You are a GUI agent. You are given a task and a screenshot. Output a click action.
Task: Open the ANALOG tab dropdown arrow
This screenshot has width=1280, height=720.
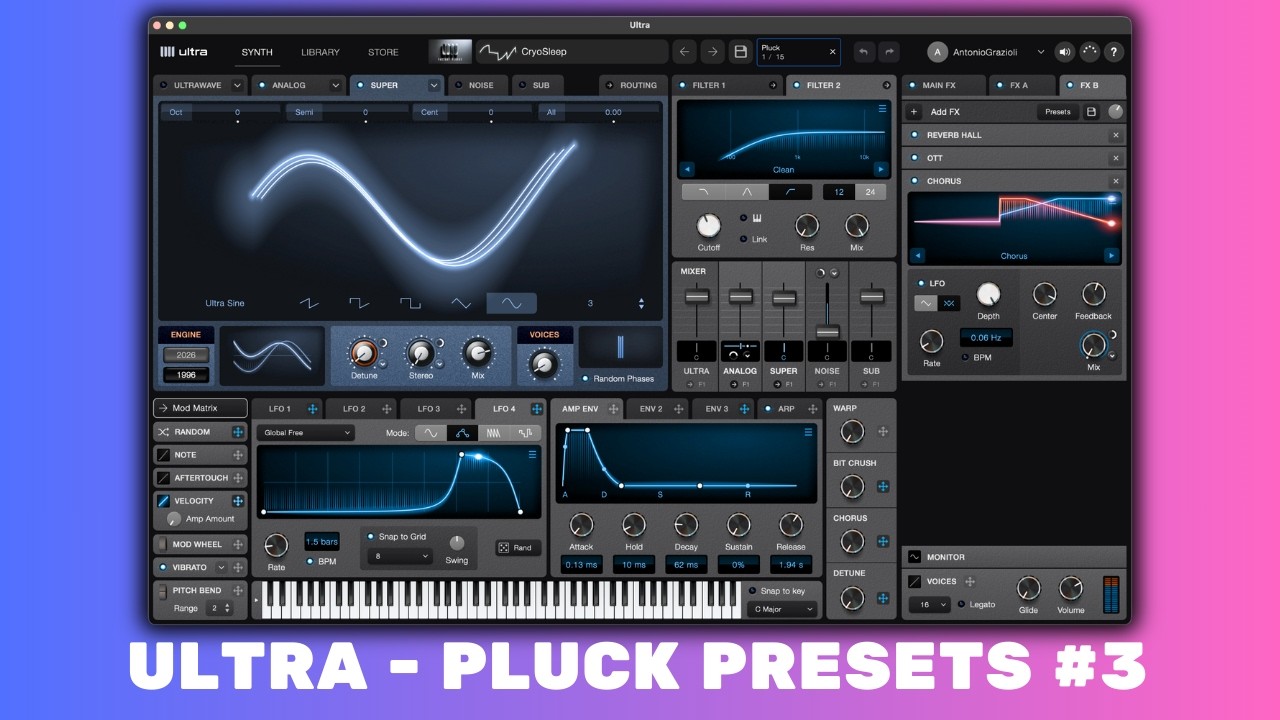[x=335, y=85]
